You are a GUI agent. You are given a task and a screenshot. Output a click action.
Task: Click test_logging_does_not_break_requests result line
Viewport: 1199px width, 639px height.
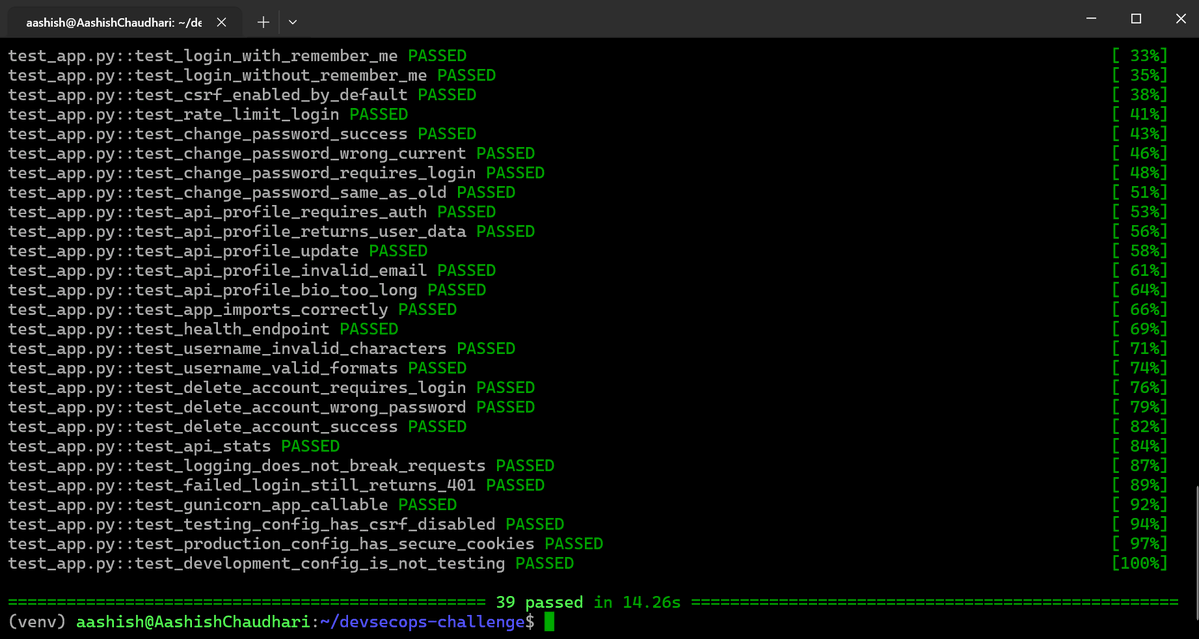click(281, 465)
